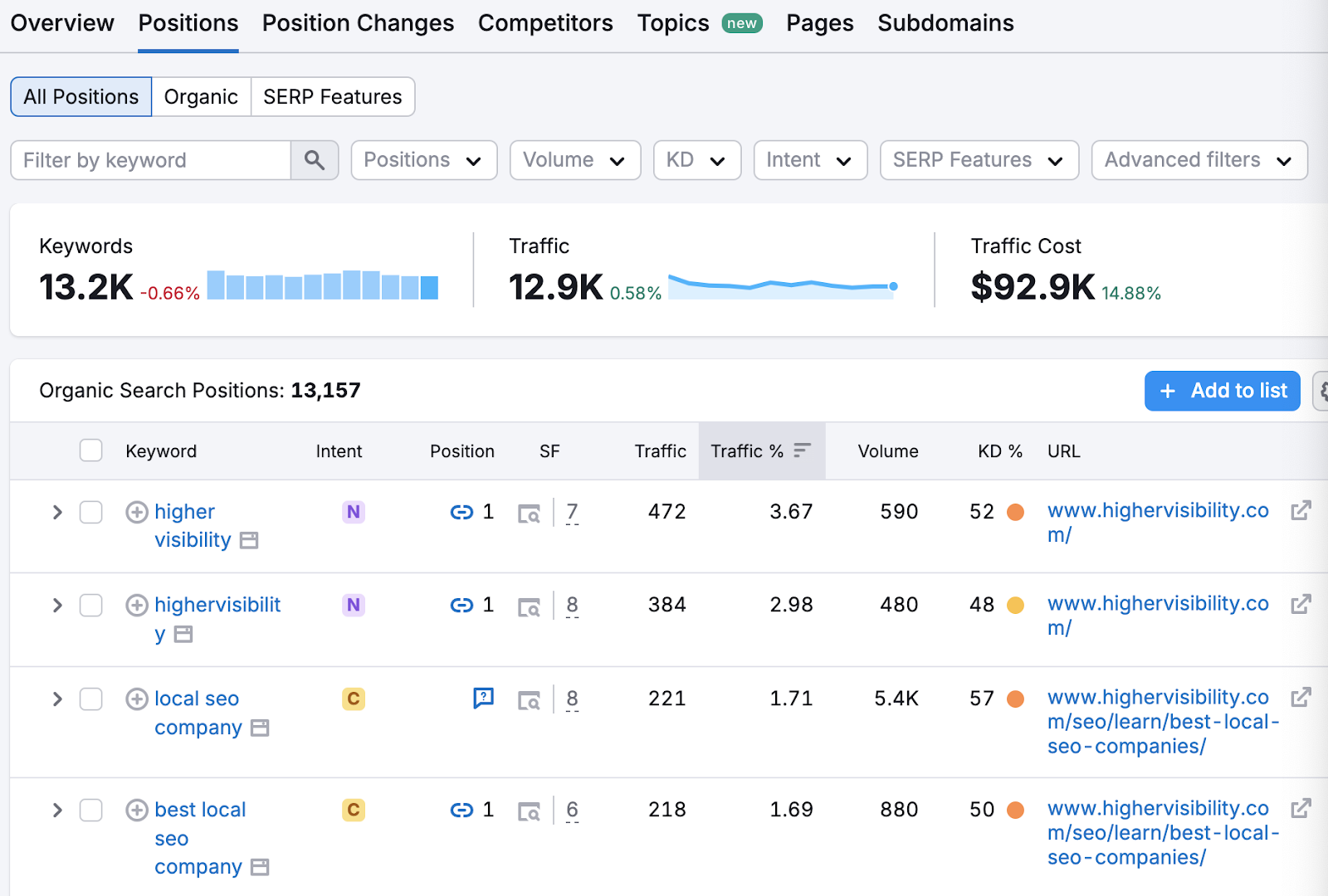The width and height of the screenshot is (1328, 896).
Task: Open table settings gear icon
Action: coord(1321,391)
